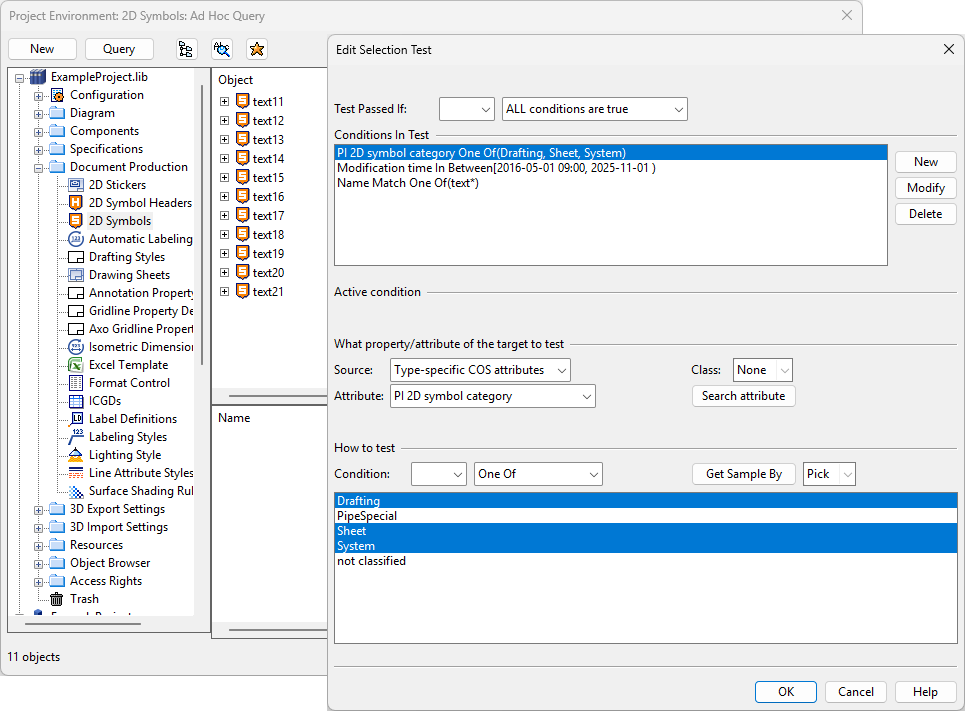Open the ALL conditions are true dropdown
965x711 pixels.
click(x=594, y=109)
